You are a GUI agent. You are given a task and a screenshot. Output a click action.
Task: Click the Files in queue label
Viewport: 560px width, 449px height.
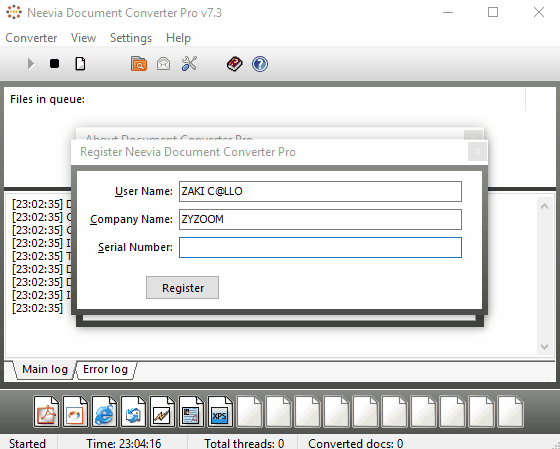[x=48, y=99]
